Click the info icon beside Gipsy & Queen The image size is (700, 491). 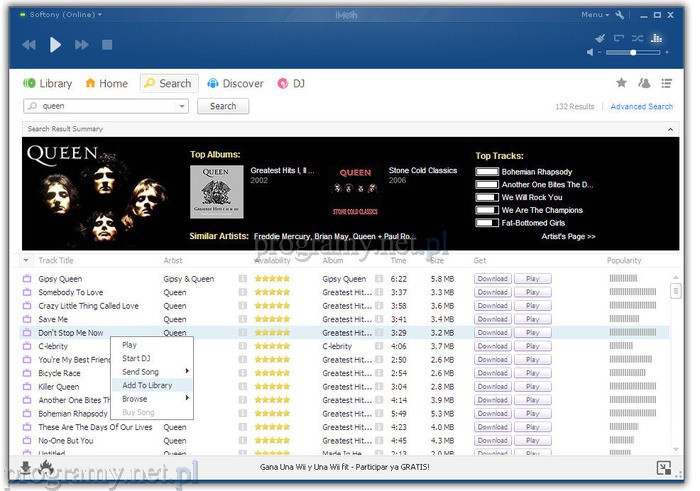243,279
